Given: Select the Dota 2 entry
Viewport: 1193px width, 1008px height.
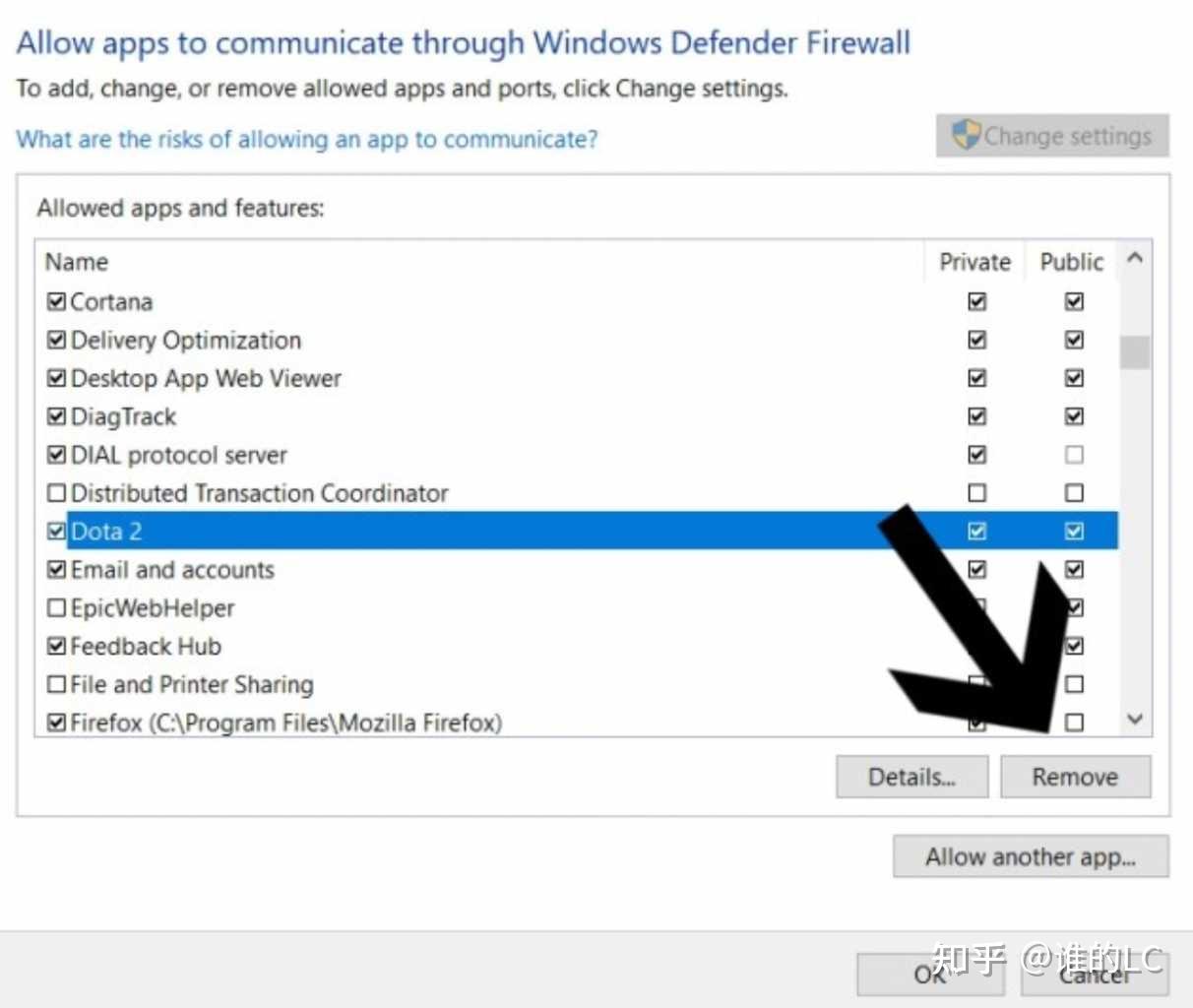Looking at the screenshot, I should click(106, 532).
